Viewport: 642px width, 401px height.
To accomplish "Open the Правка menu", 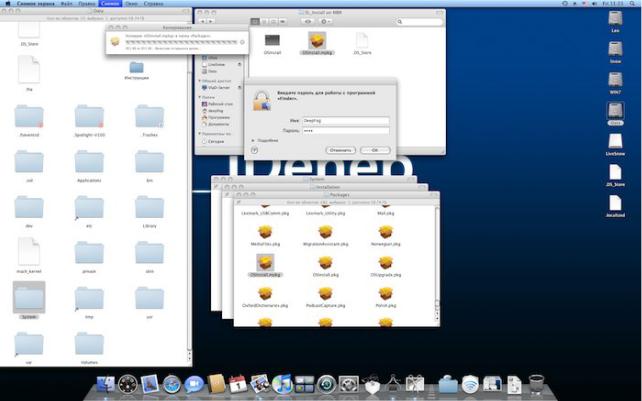I will 87,3.
